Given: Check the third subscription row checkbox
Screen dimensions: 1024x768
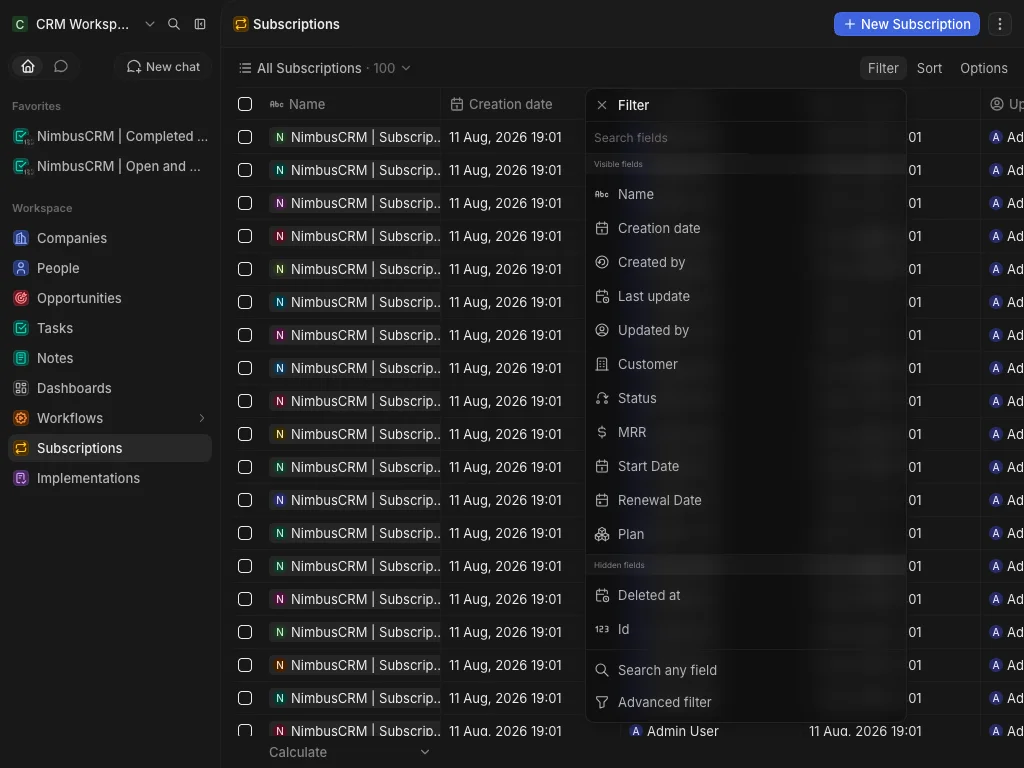Looking at the screenshot, I should [x=245, y=203].
